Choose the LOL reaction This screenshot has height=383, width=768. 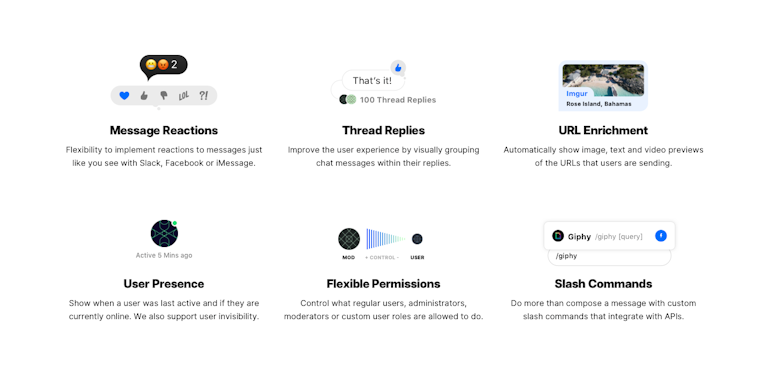(x=184, y=96)
